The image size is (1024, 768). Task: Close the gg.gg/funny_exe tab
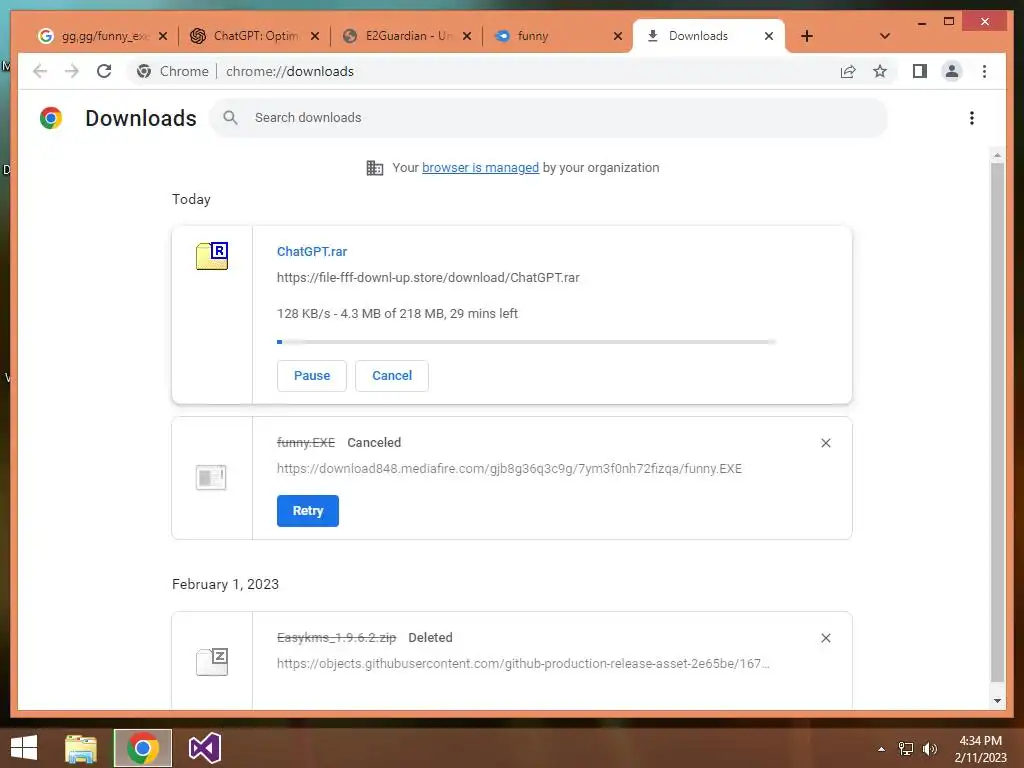pyautogui.click(x=163, y=36)
